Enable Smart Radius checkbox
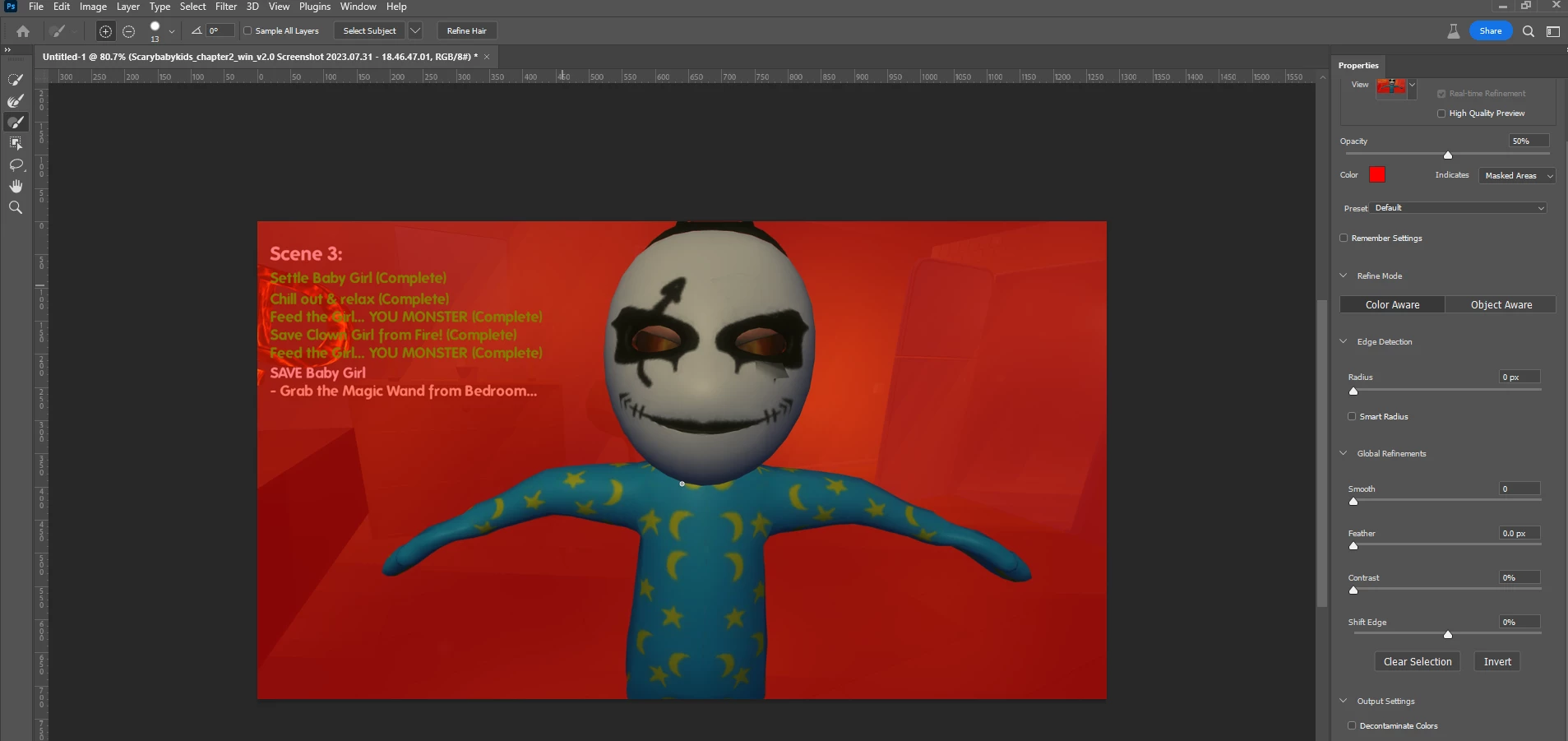 [x=1353, y=416]
